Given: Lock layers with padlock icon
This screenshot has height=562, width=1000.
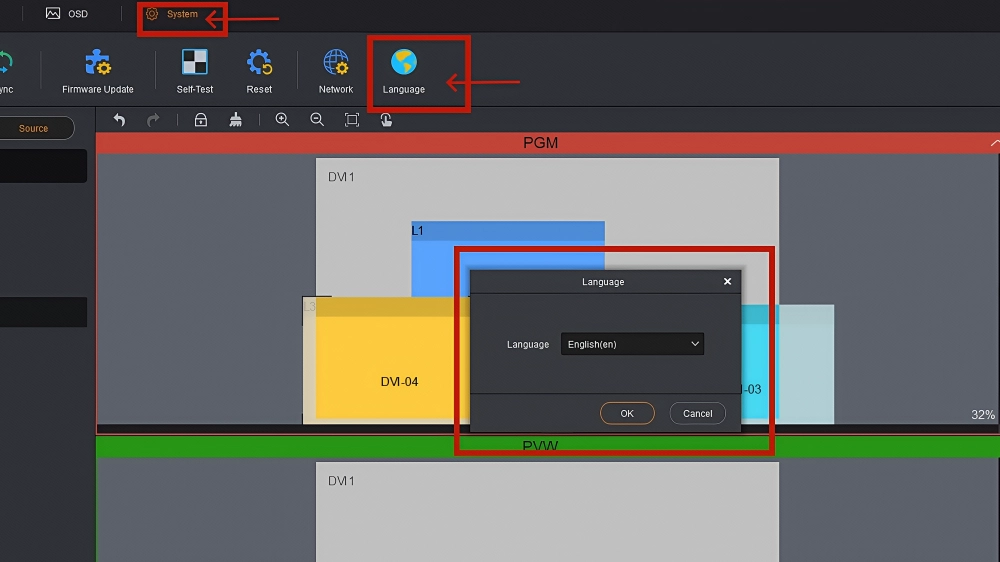Looking at the screenshot, I should click(201, 119).
